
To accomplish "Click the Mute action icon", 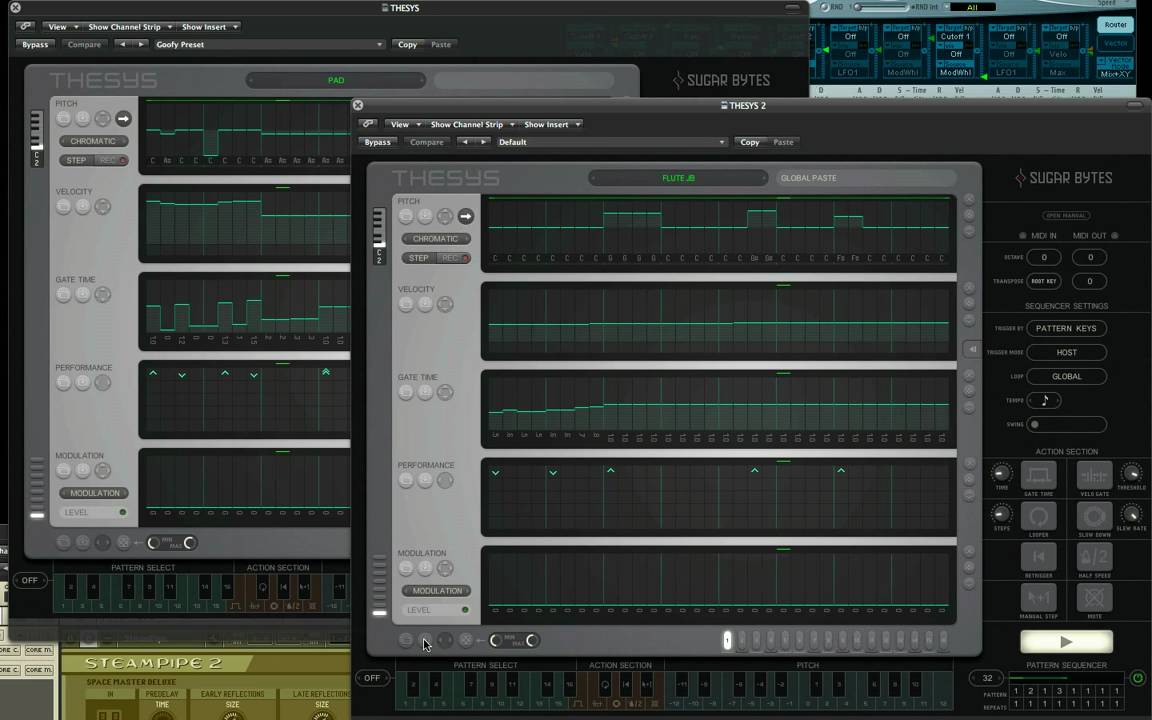I will pos(1094,598).
